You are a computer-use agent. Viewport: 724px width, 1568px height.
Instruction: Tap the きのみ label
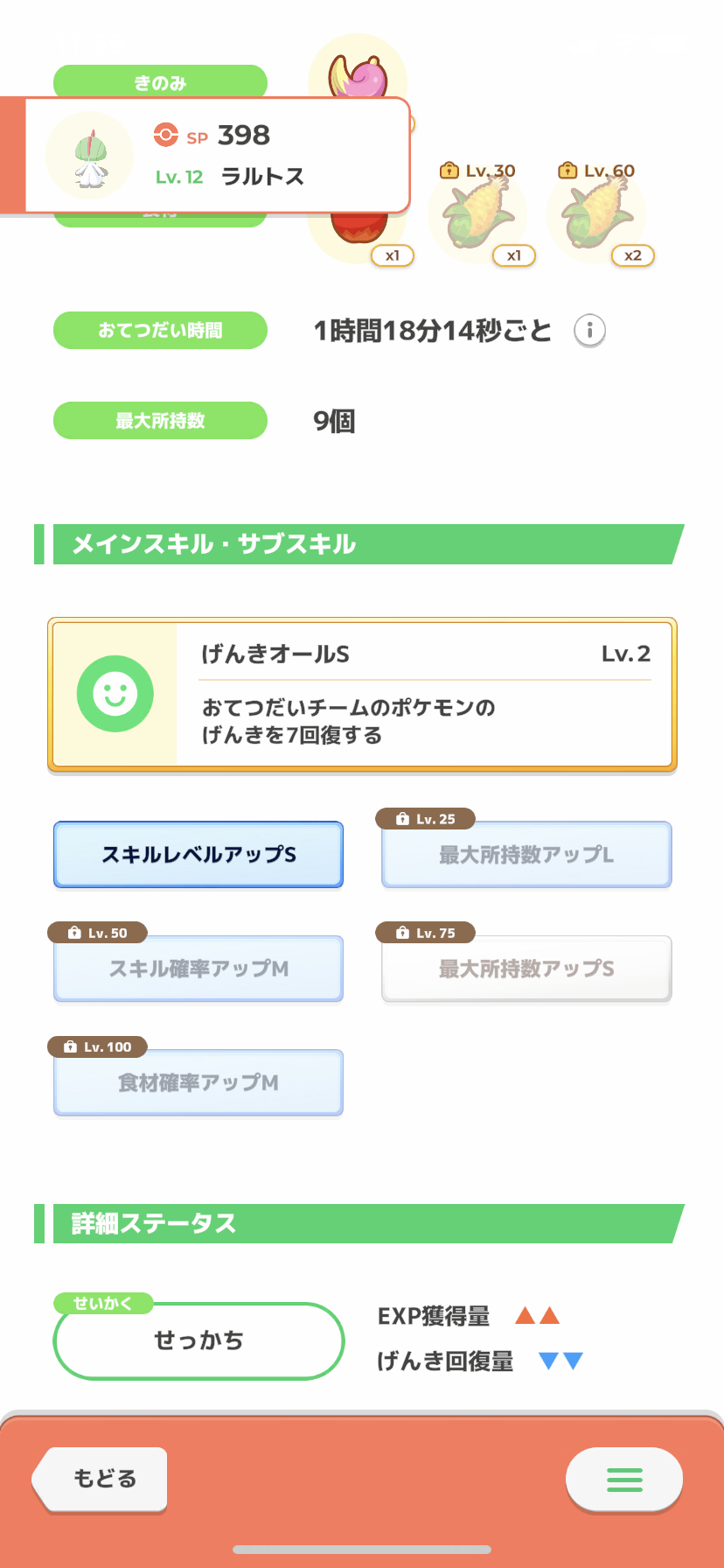pyautogui.click(x=160, y=82)
